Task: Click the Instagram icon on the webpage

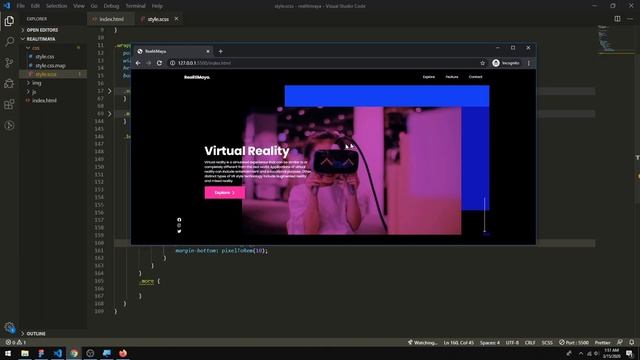Action: (179, 225)
